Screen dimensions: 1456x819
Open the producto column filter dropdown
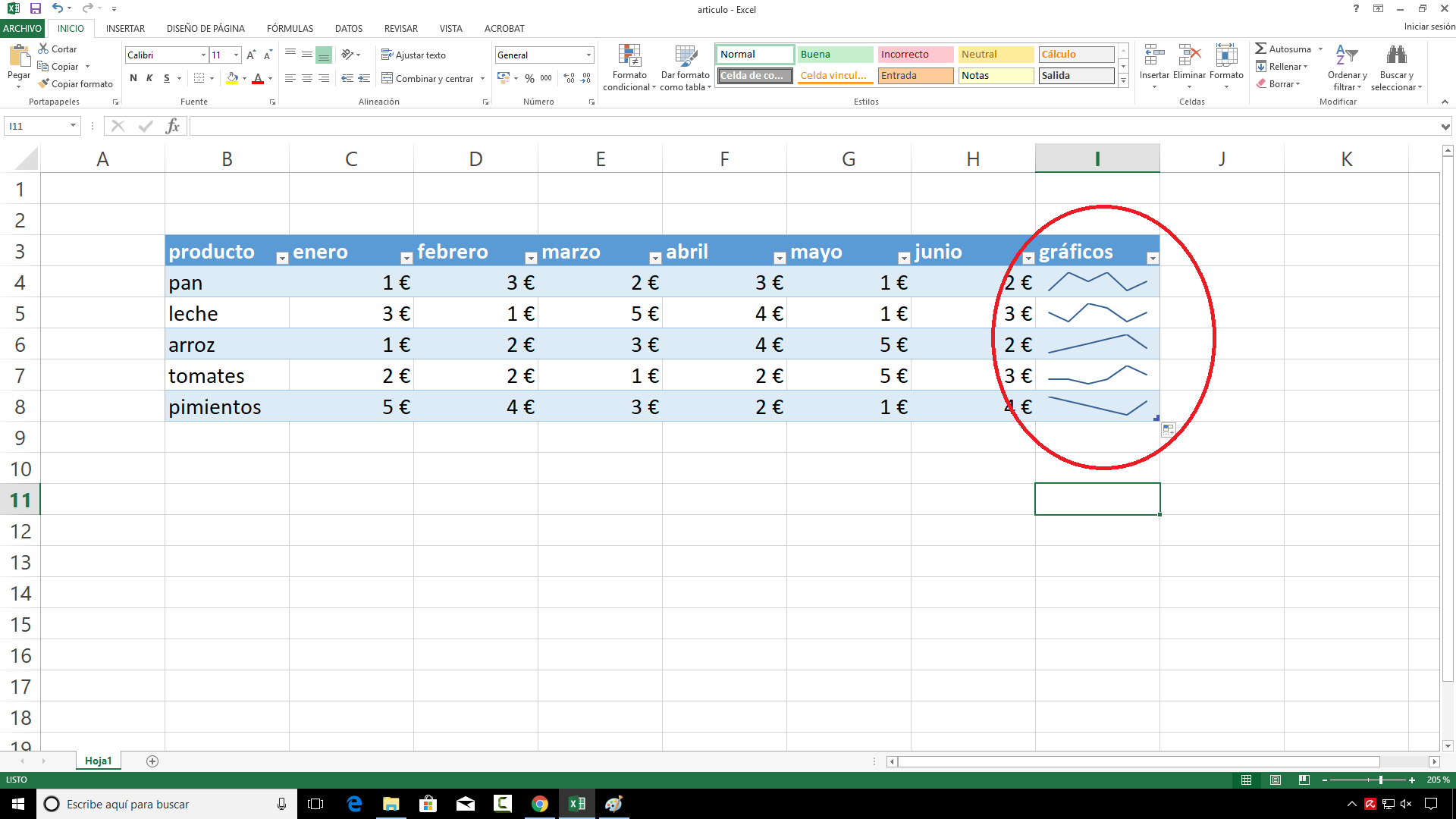pos(282,259)
